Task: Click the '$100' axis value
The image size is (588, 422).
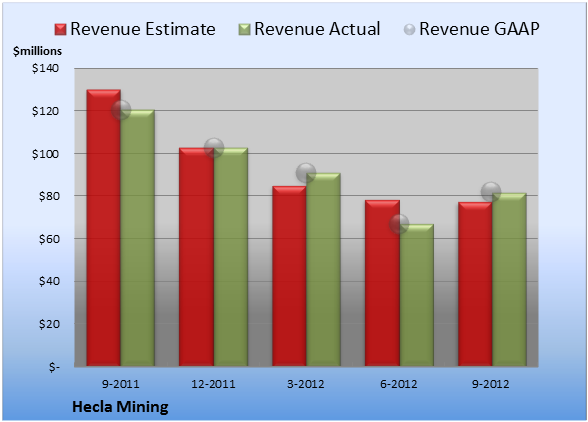Action: click(45, 154)
